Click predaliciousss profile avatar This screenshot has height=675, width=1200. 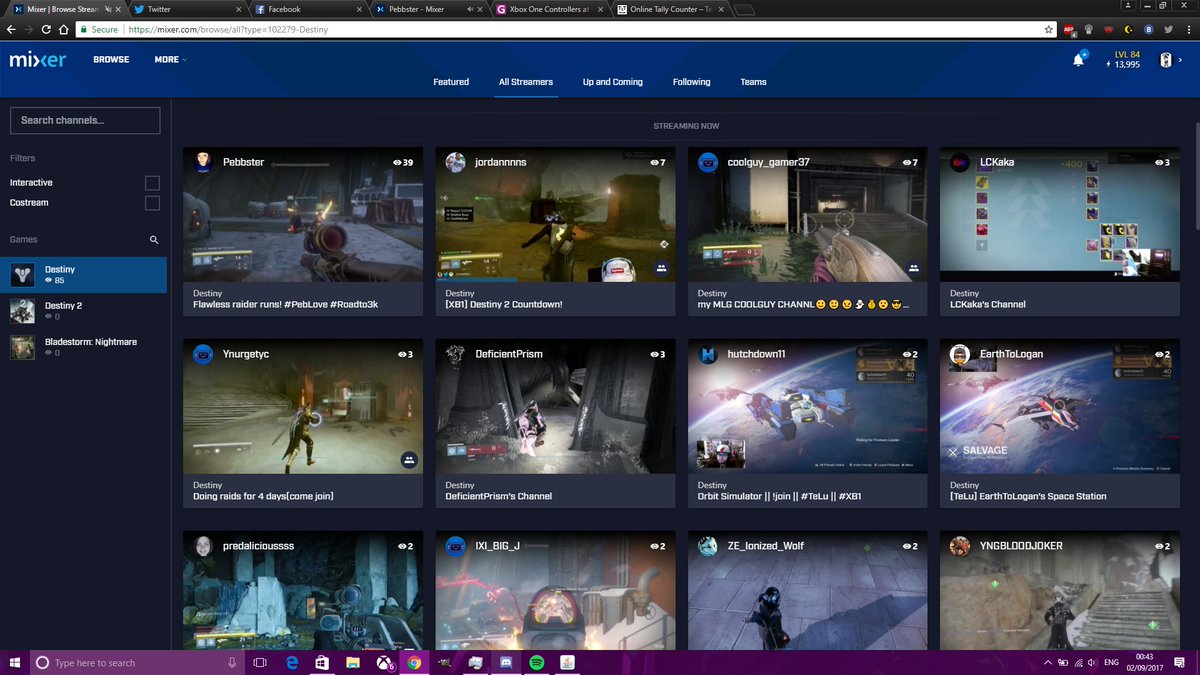click(203, 546)
